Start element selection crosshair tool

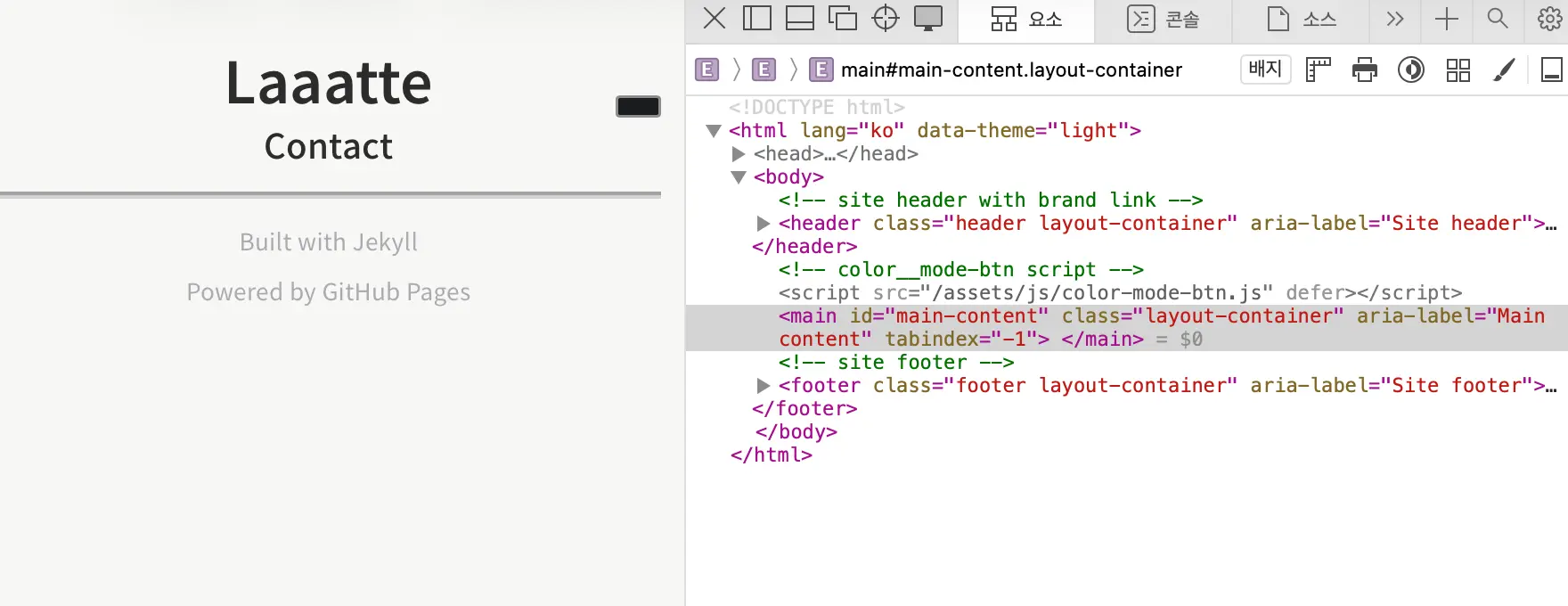[886, 18]
